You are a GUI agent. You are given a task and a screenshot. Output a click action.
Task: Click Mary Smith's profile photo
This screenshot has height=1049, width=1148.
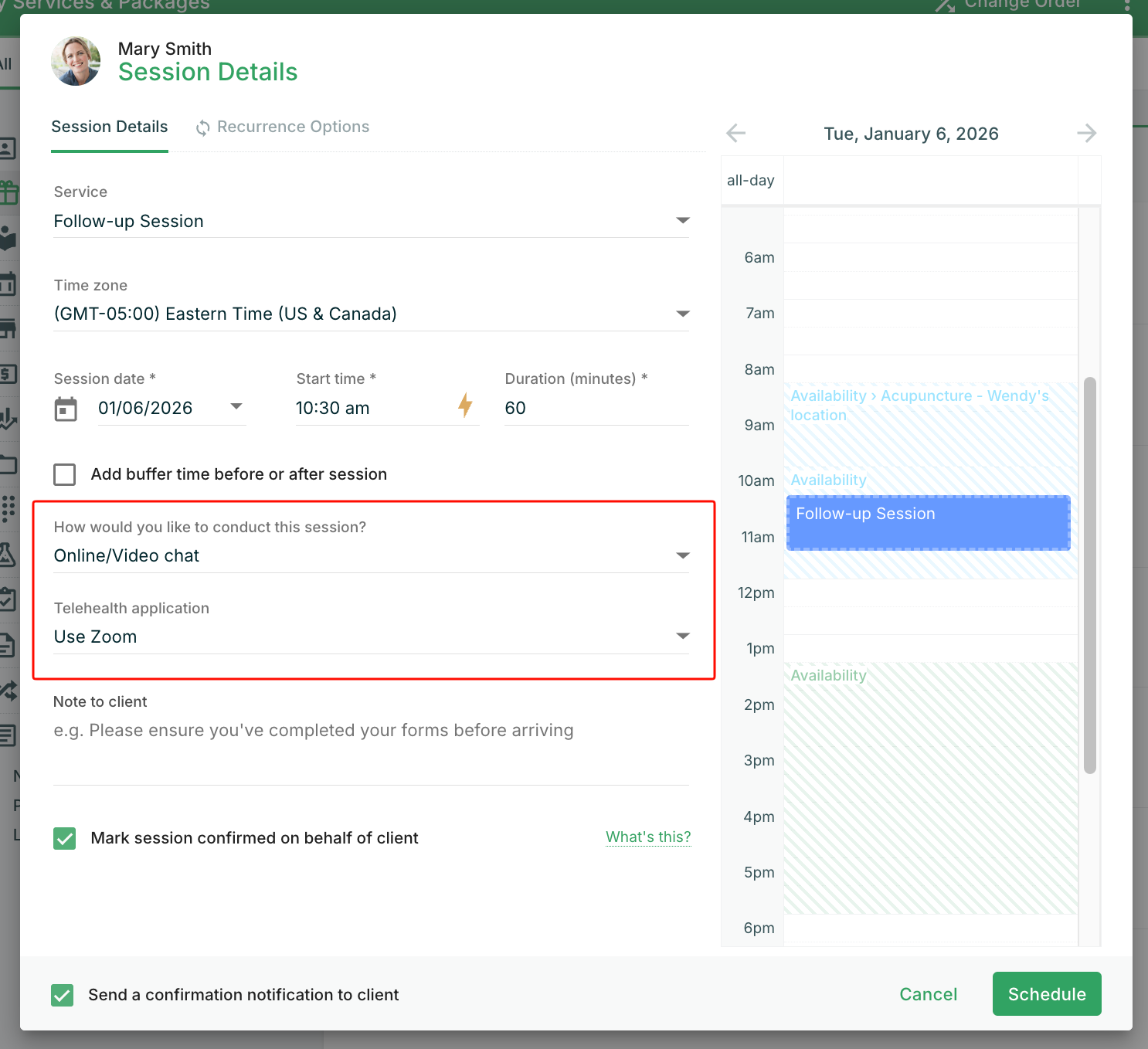click(x=76, y=61)
